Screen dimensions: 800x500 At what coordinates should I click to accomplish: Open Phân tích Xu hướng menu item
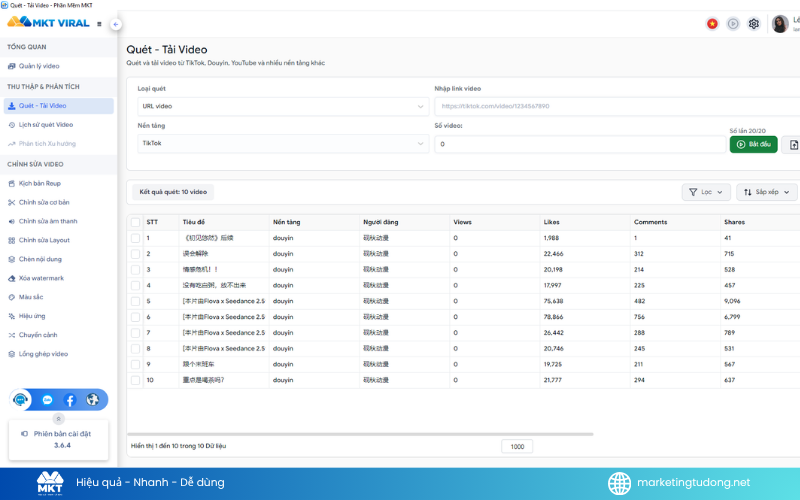pos(59,144)
